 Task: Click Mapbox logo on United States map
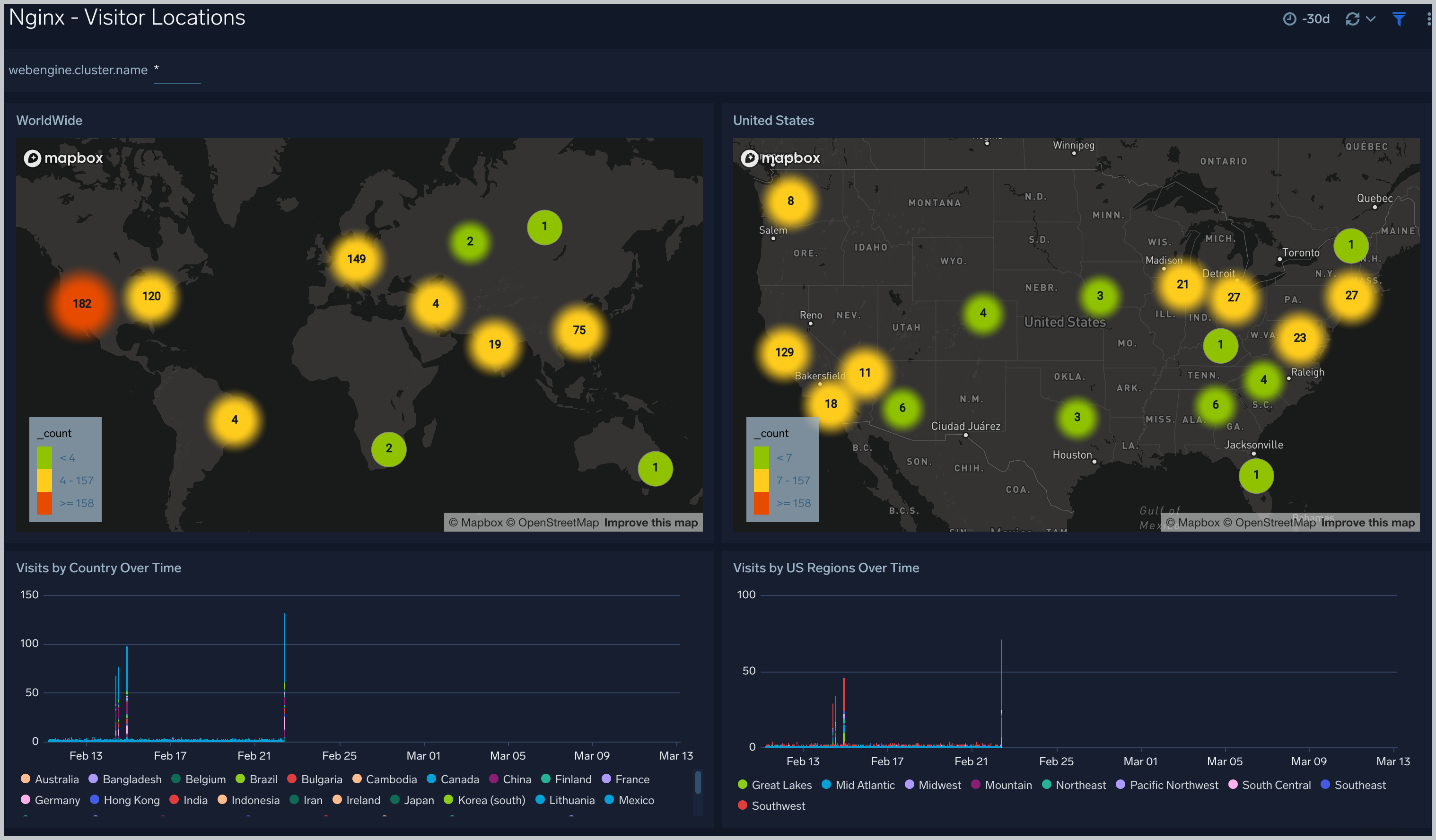pos(780,158)
